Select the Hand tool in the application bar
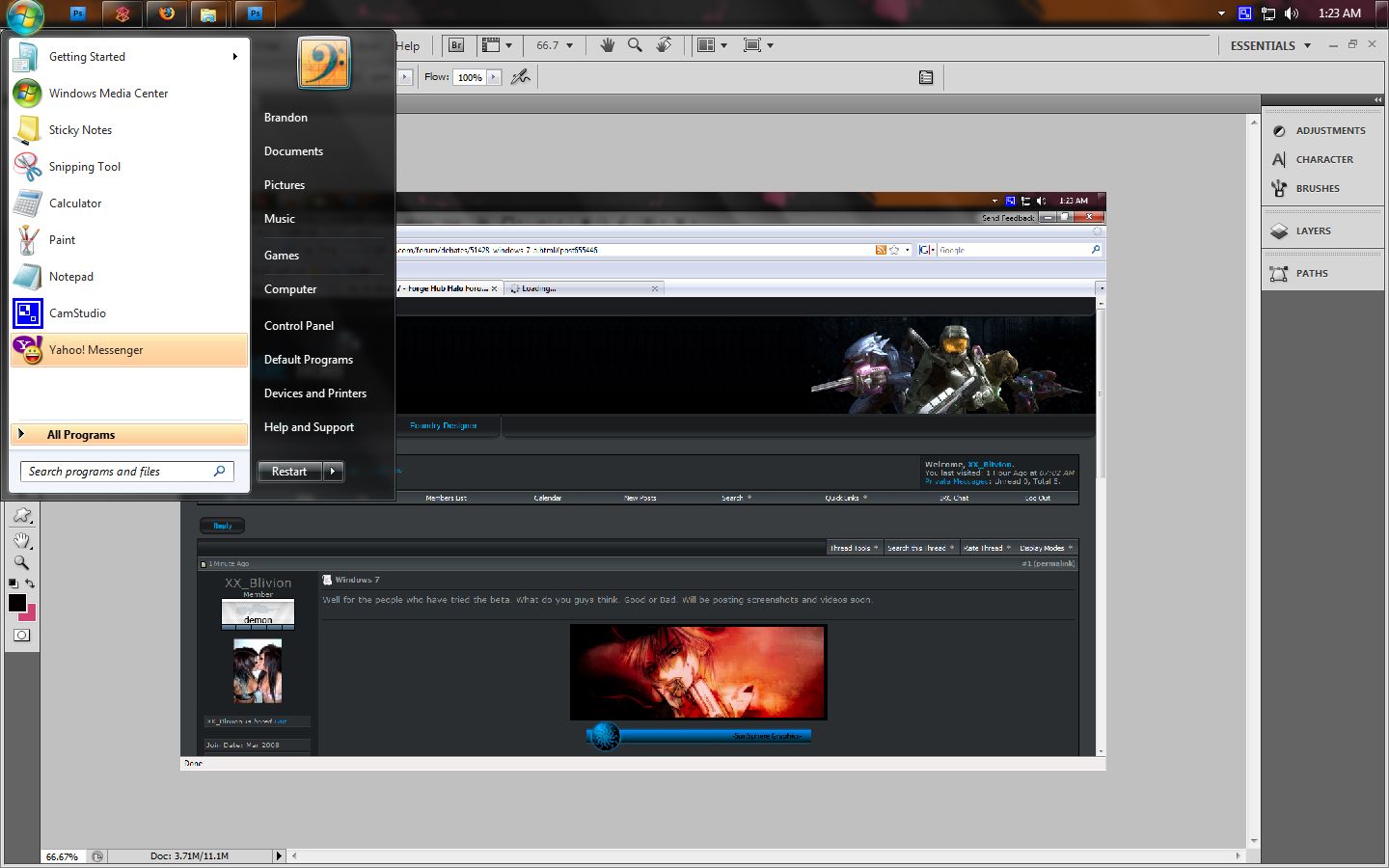The height and width of the screenshot is (868, 1389). 608,45
